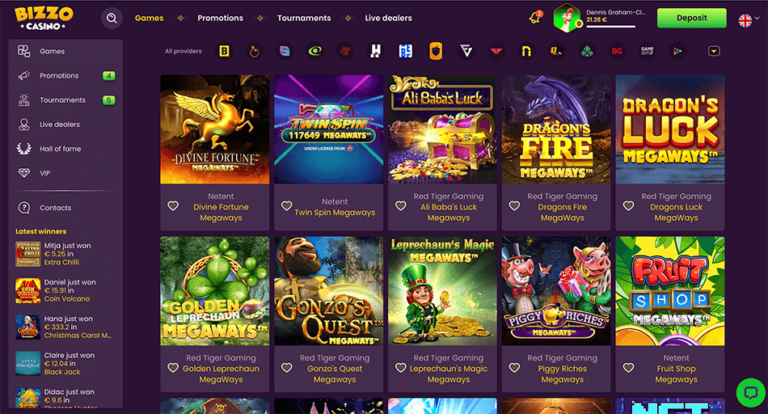Select Live dealers in top navigation
This screenshot has height=414, width=768.
(x=387, y=18)
